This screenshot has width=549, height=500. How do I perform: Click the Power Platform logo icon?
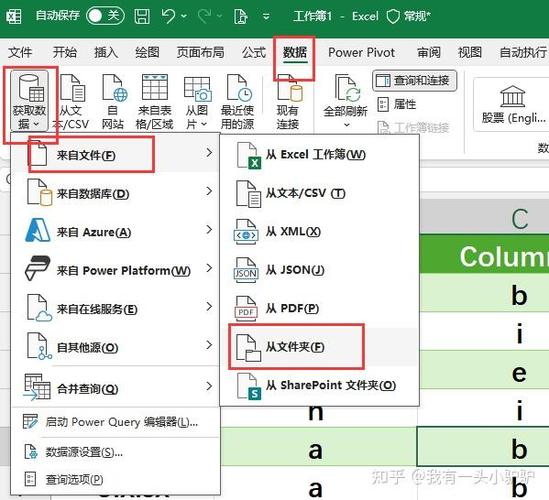click(x=37, y=268)
